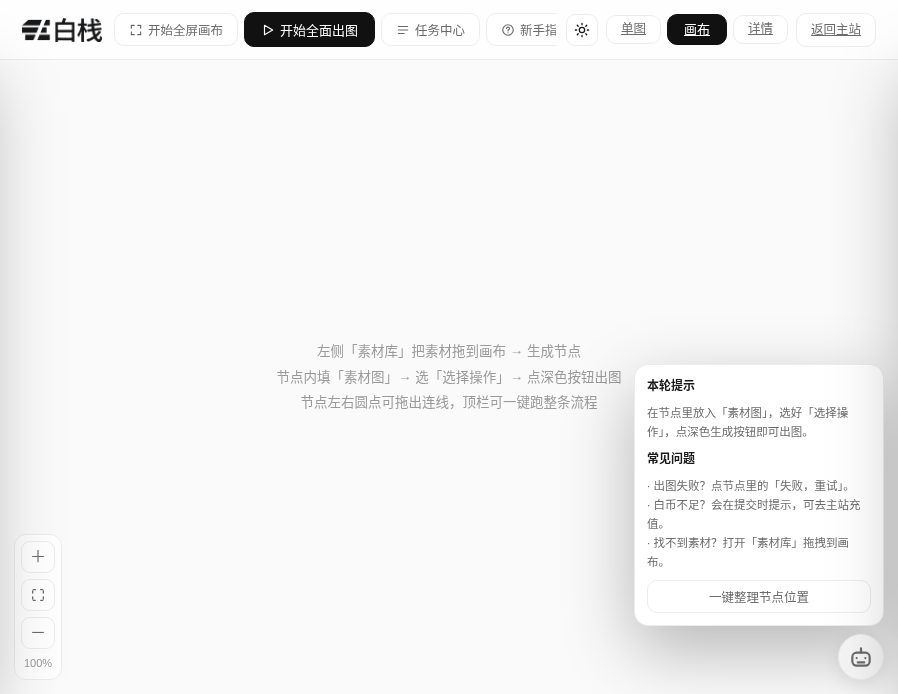Switch to the 画布 tab

[697, 29]
